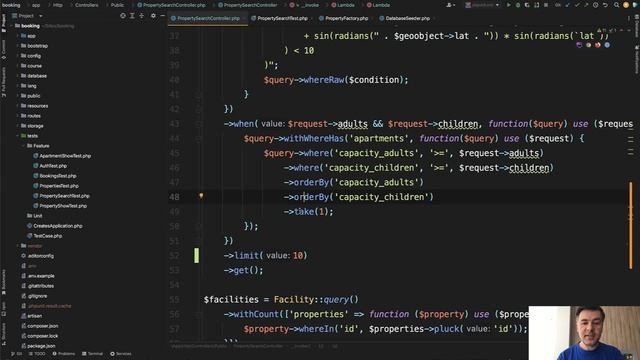This screenshot has height=360, width=640.
Task: Open the Git tool window in bottom bar
Action: coord(16,353)
